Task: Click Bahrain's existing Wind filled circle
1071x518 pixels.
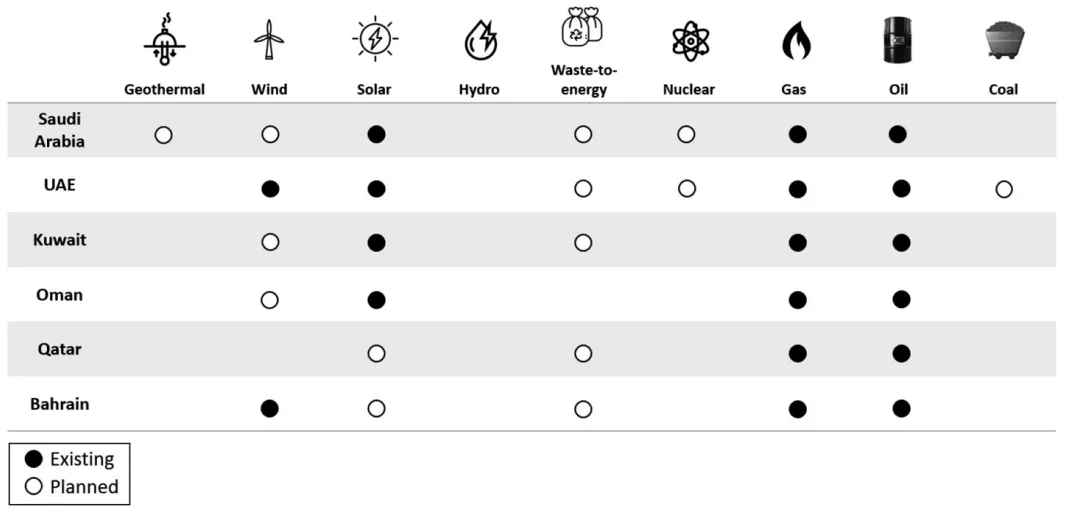Action: [x=269, y=408]
